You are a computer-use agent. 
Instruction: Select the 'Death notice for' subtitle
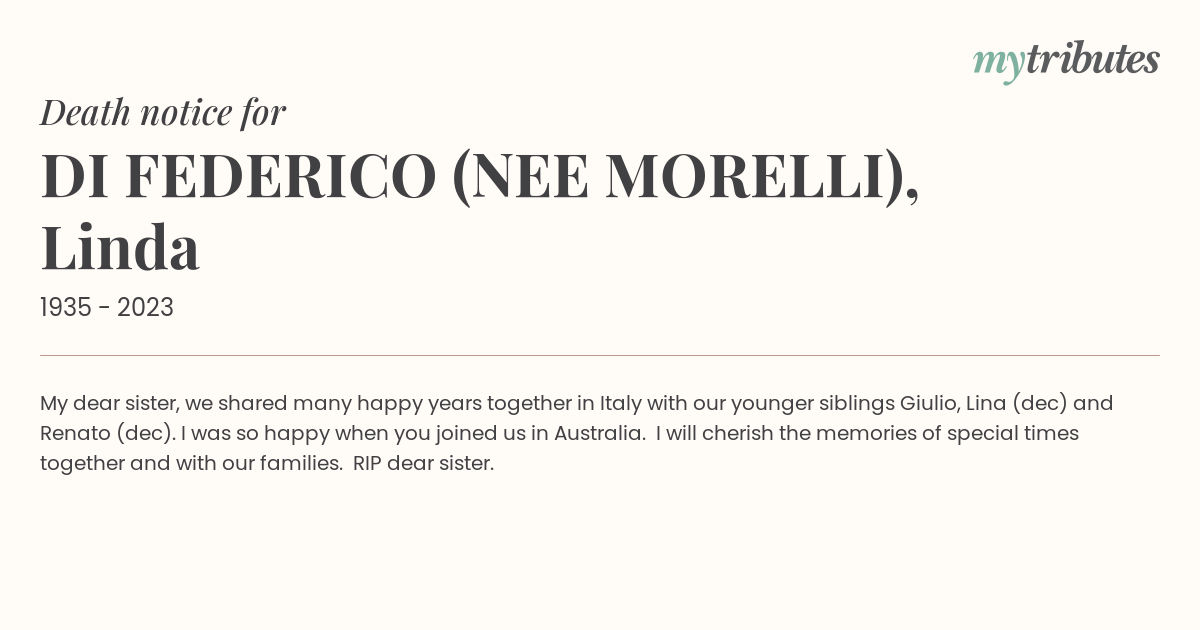point(163,113)
